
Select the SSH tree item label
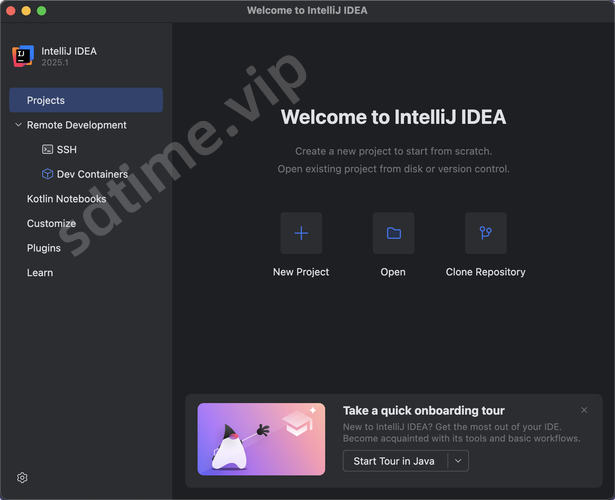click(x=66, y=150)
